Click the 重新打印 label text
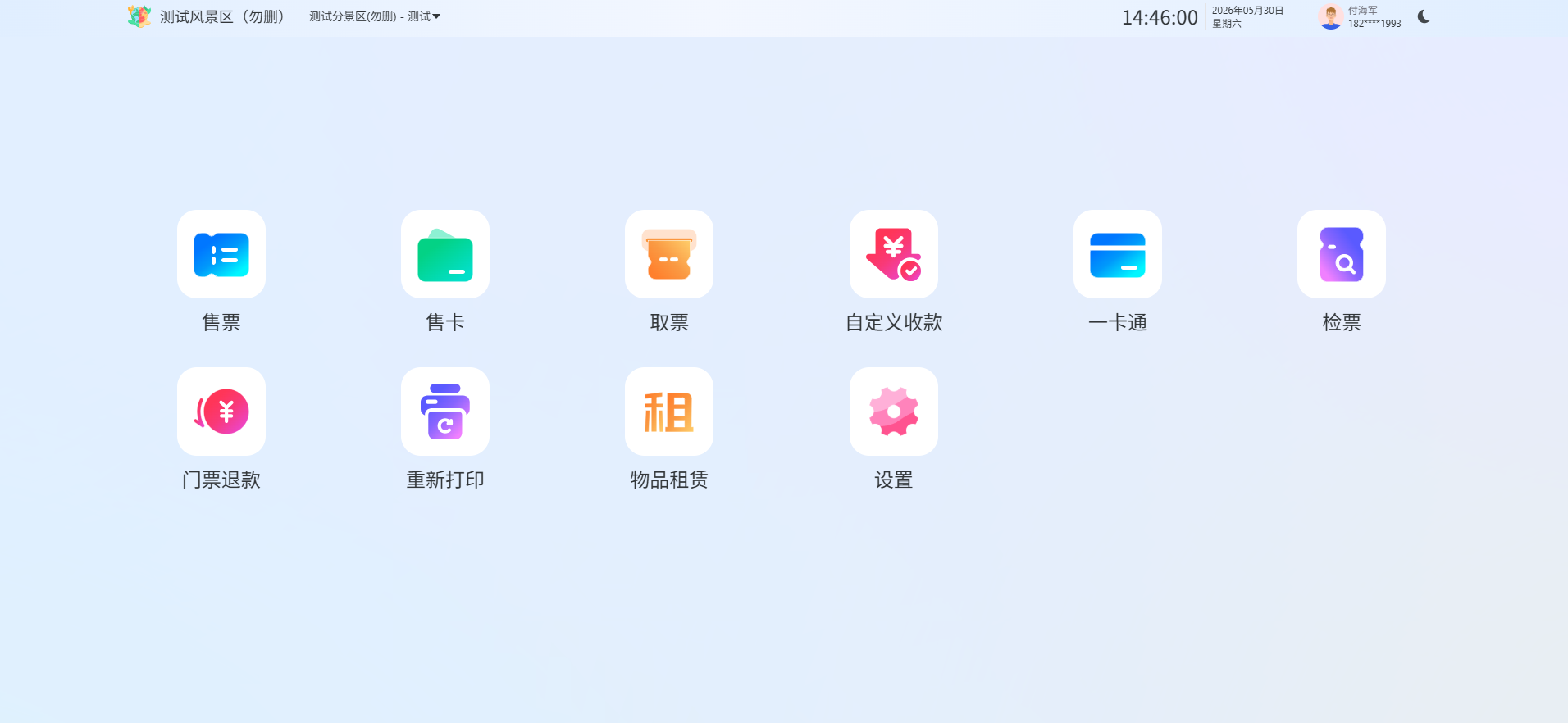This screenshot has width=1568, height=723. pos(445,480)
